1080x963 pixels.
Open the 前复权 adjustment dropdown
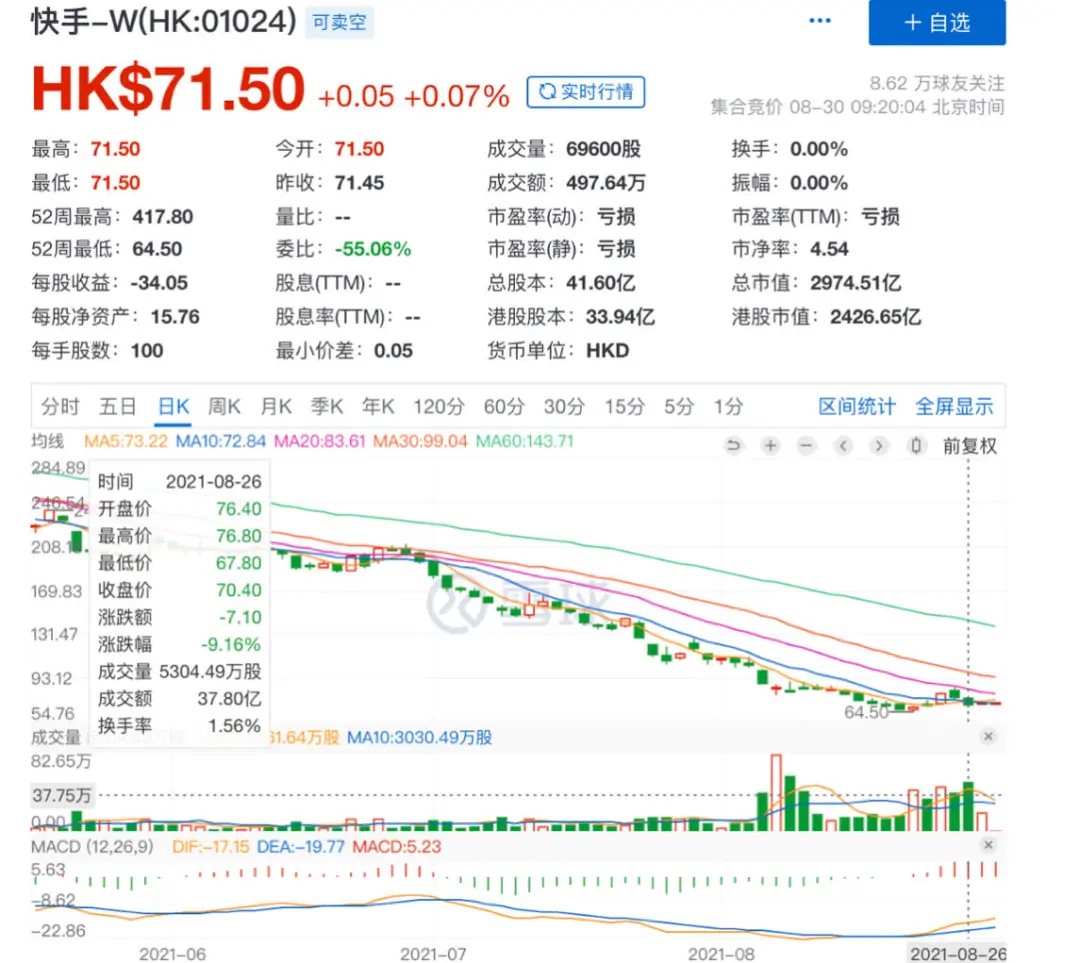[969, 446]
